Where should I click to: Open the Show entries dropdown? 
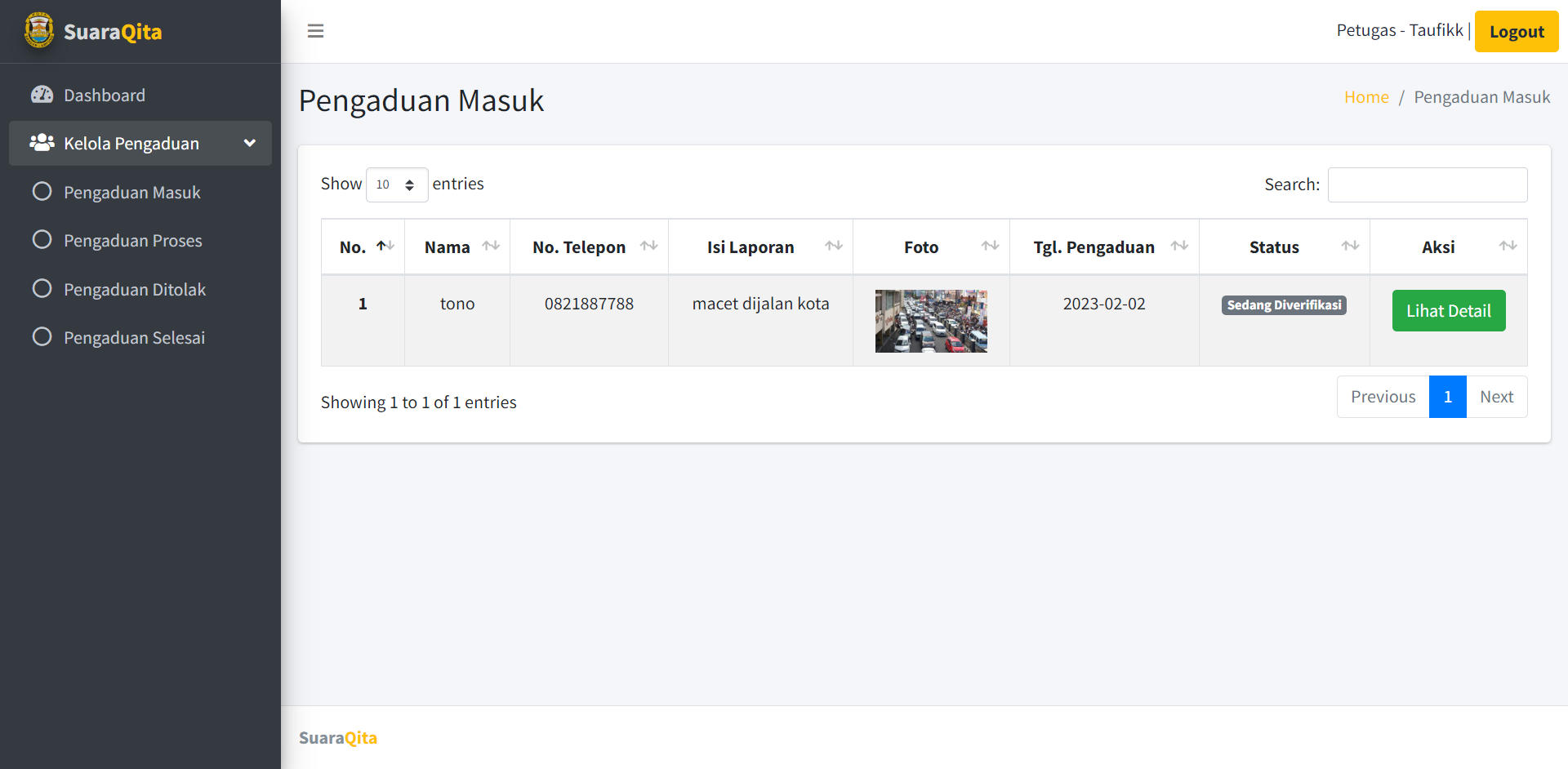[397, 184]
